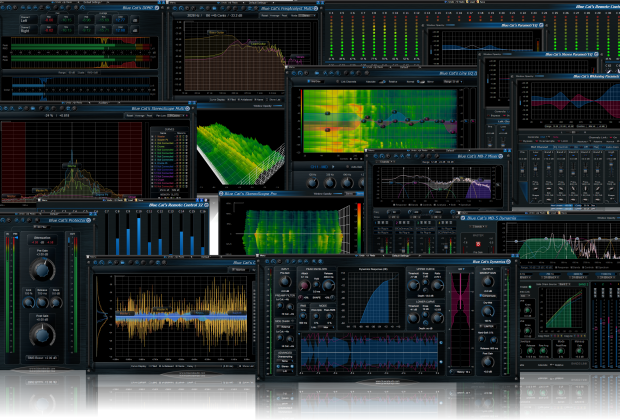Click the Blue Cat's Protector round logo icon

tap(89, 220)
